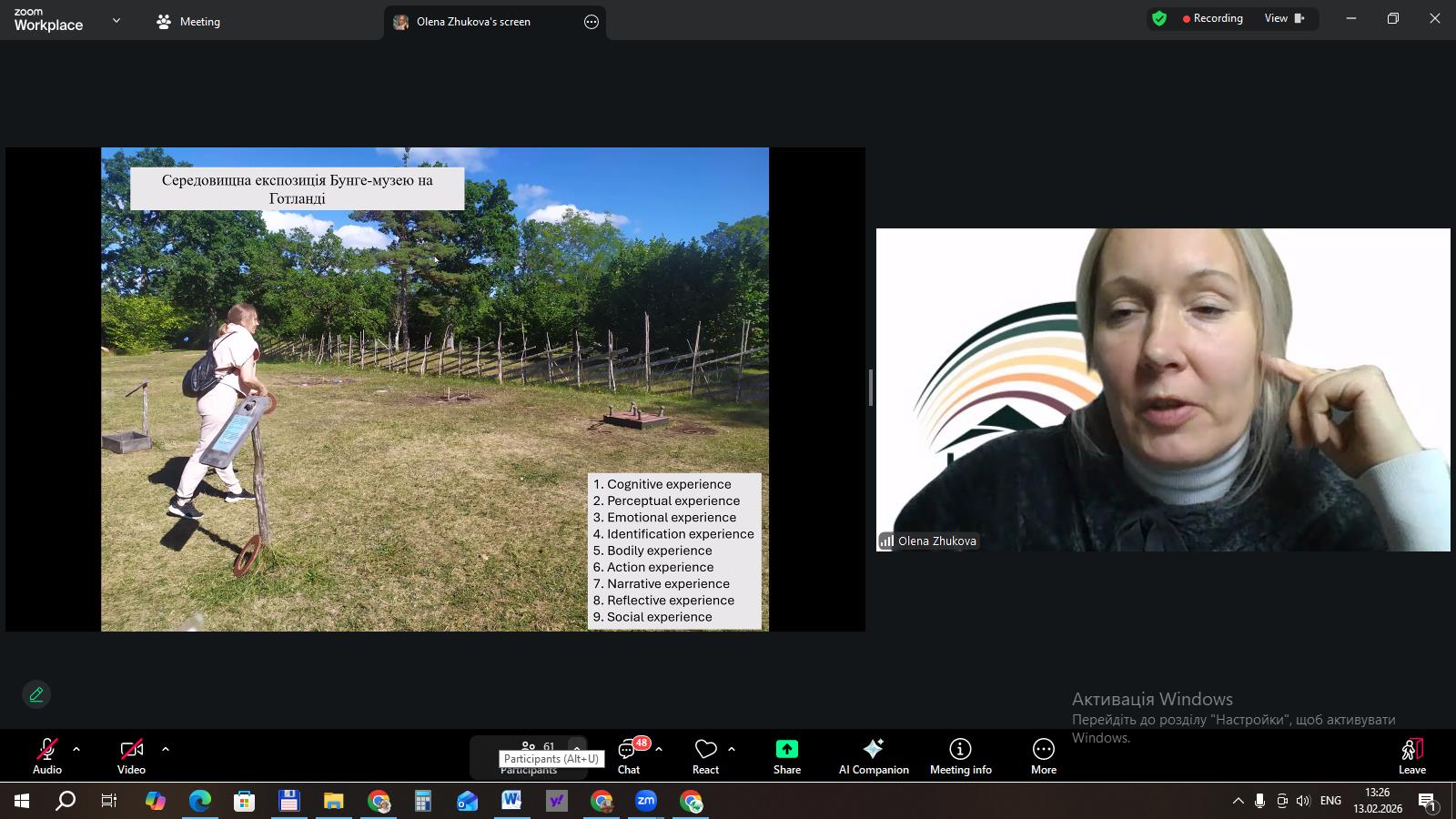
Task: Open AI Companion
Action: tap(873, 755)
